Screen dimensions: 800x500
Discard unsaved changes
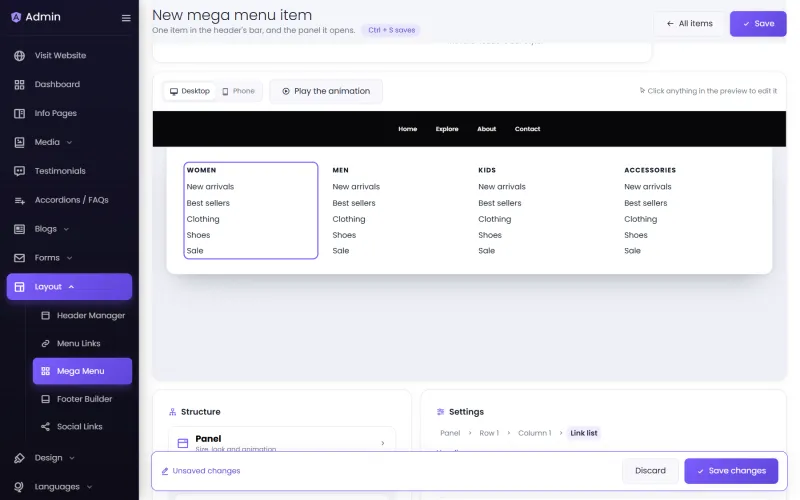(650, 471)
